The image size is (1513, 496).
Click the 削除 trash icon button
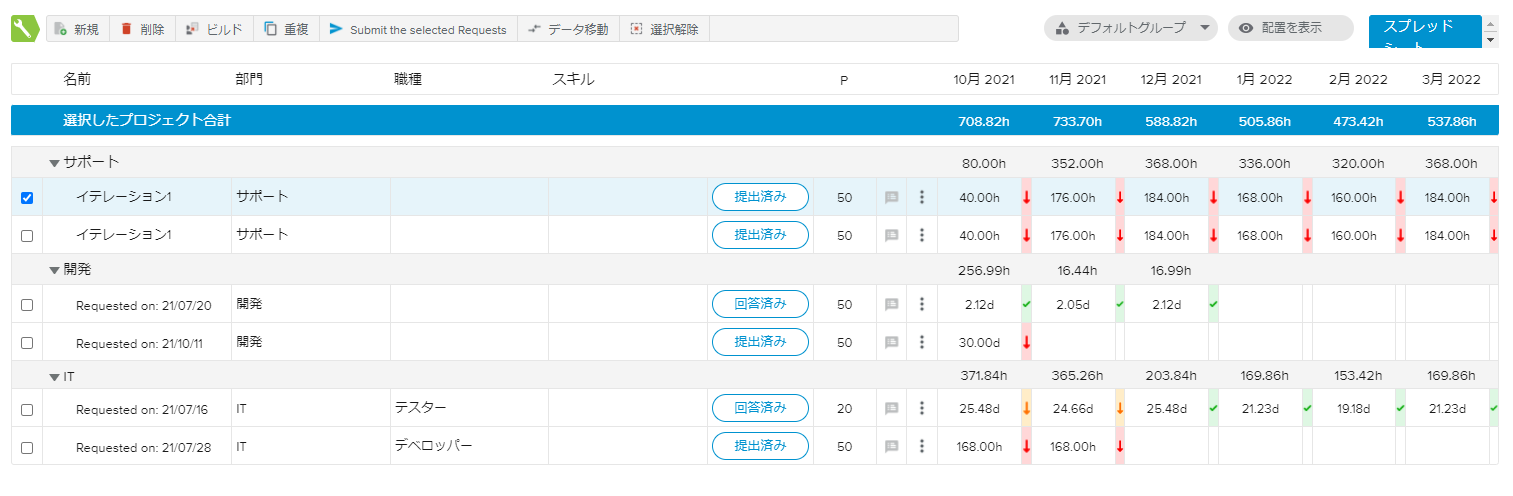click(142, 29)
